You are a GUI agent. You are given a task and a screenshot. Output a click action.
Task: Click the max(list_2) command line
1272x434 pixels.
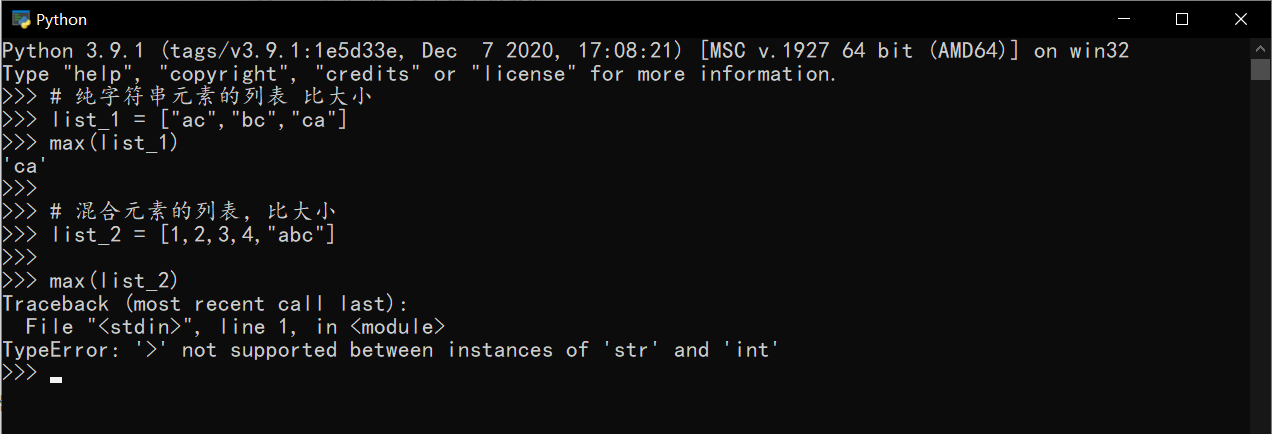pos(90,281)
